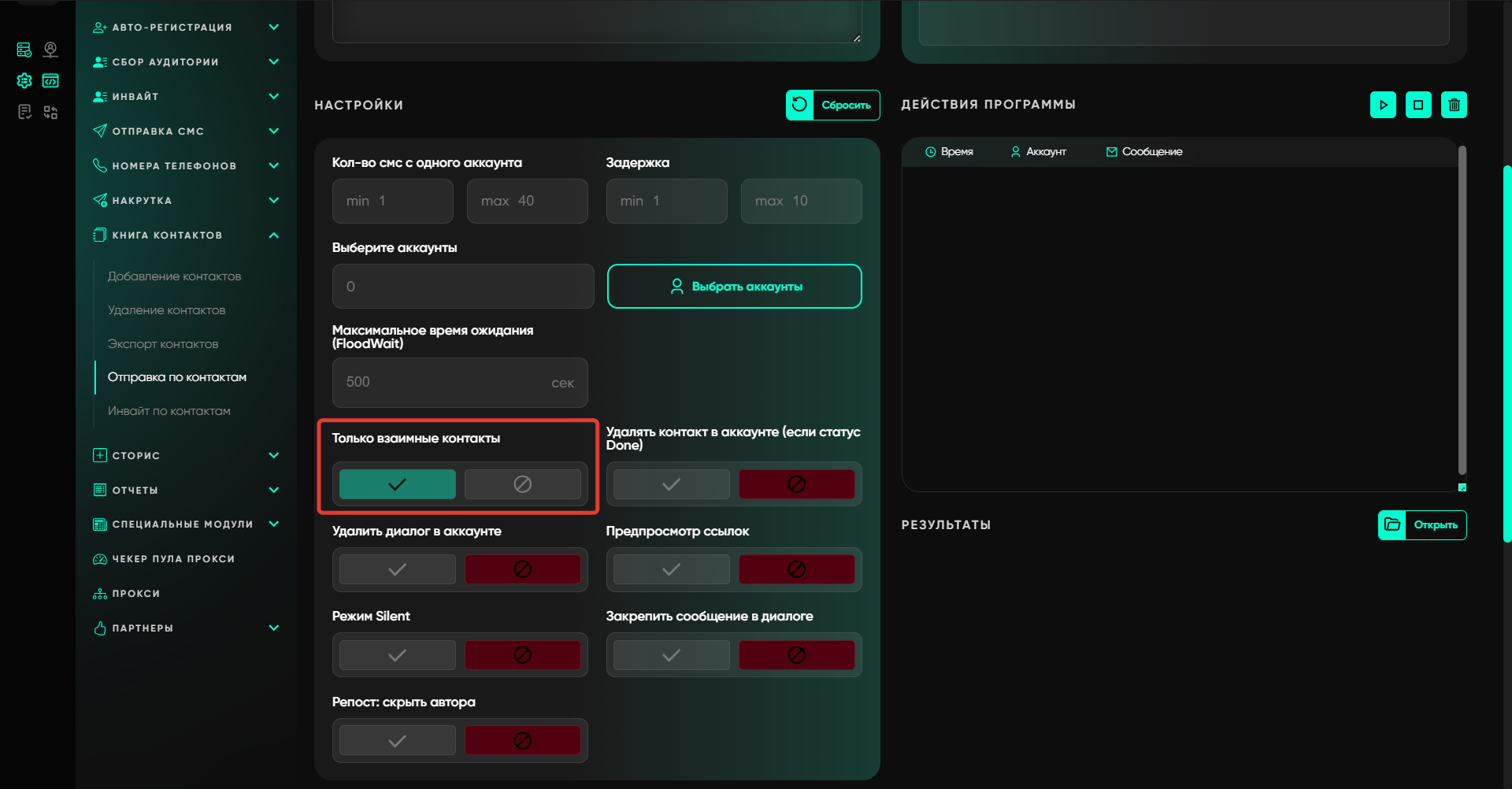Enable 'Режим Silent' with checkmark button
Image resolution: width=1512 pixels, height=789 pixels.
pos(397,655)
